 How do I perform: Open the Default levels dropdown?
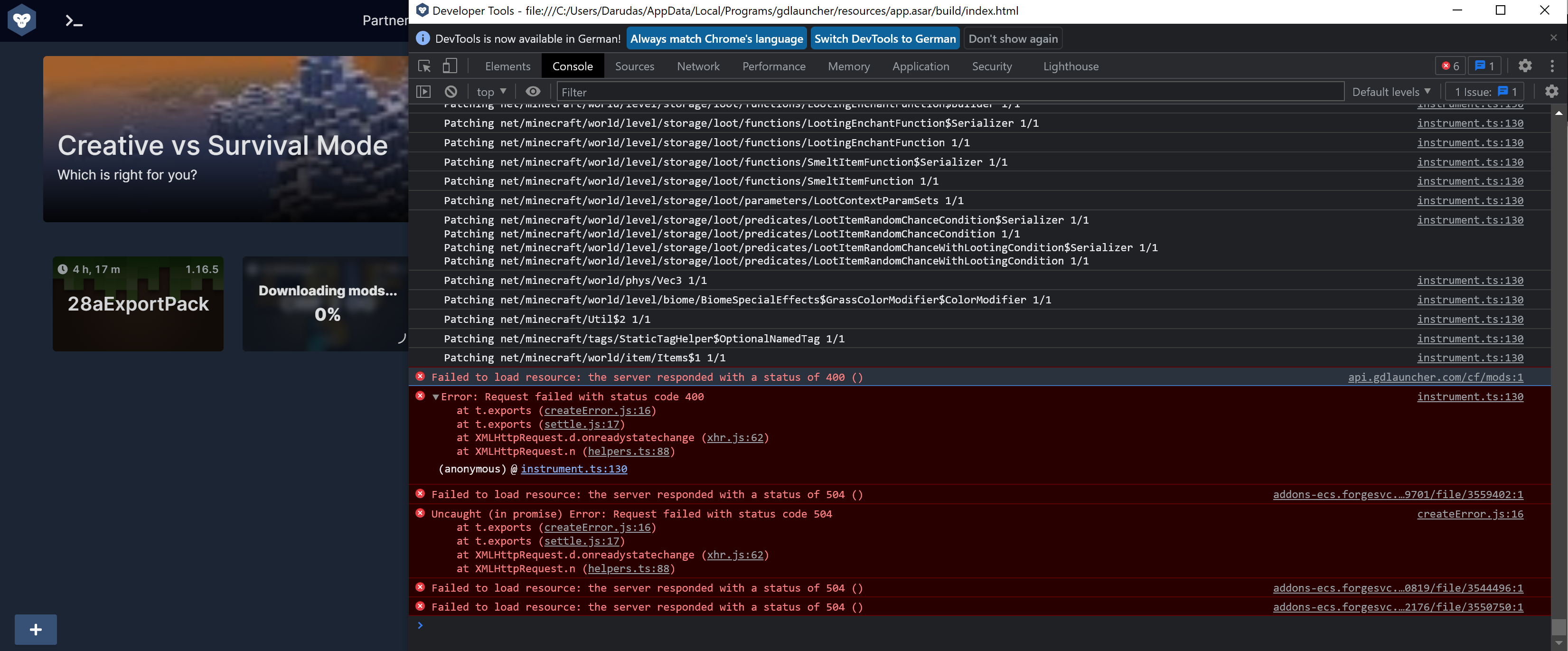[1391, 91]
